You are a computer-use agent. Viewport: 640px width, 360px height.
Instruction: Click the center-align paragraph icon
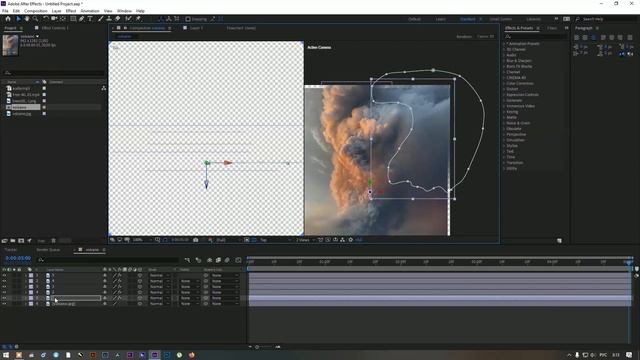point(585,38)
